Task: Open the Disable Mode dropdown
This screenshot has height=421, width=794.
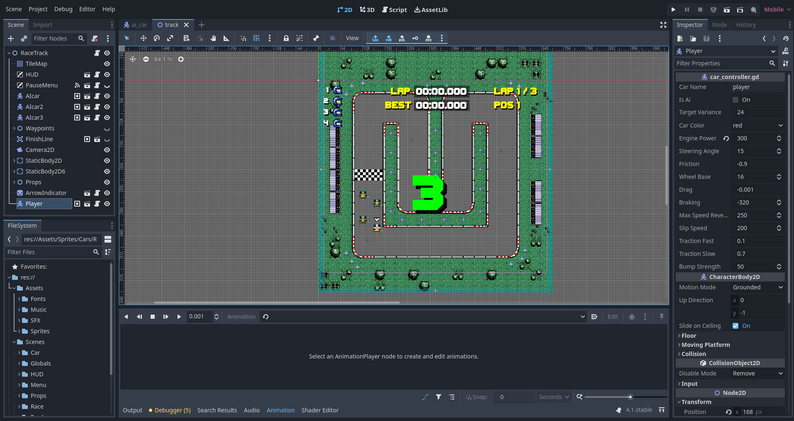Action: 758,373
